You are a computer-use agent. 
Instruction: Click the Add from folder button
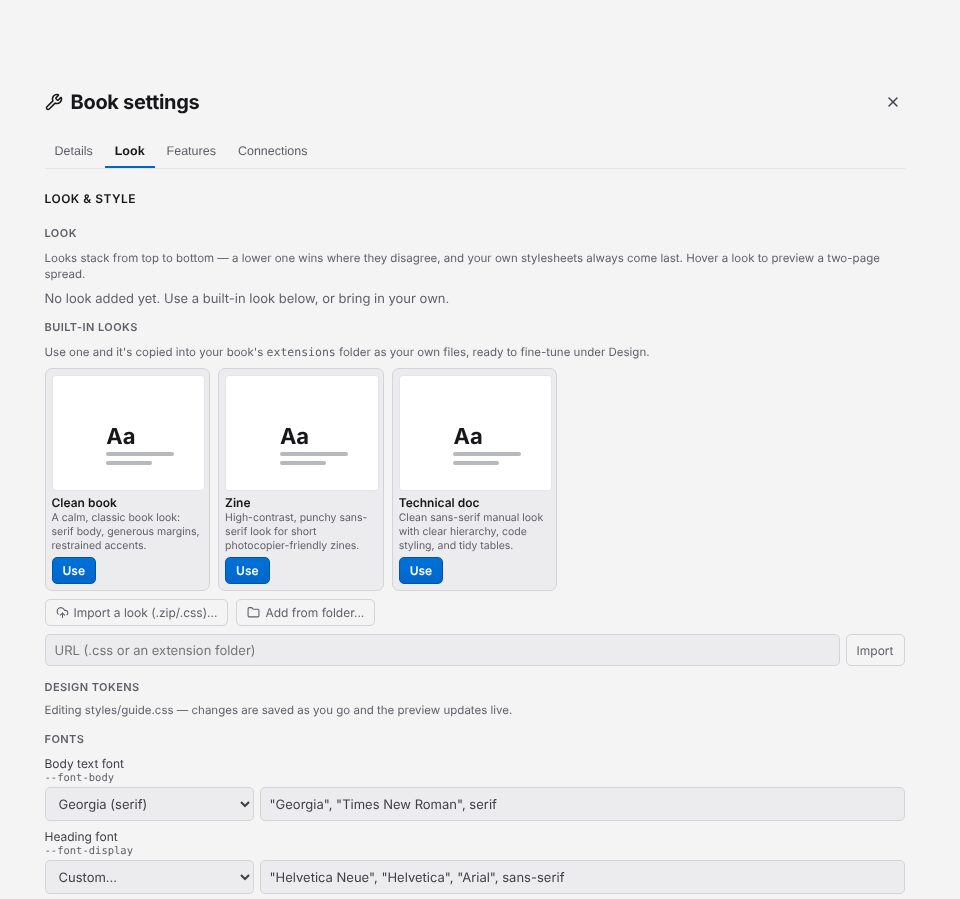[x=306, y=612]
